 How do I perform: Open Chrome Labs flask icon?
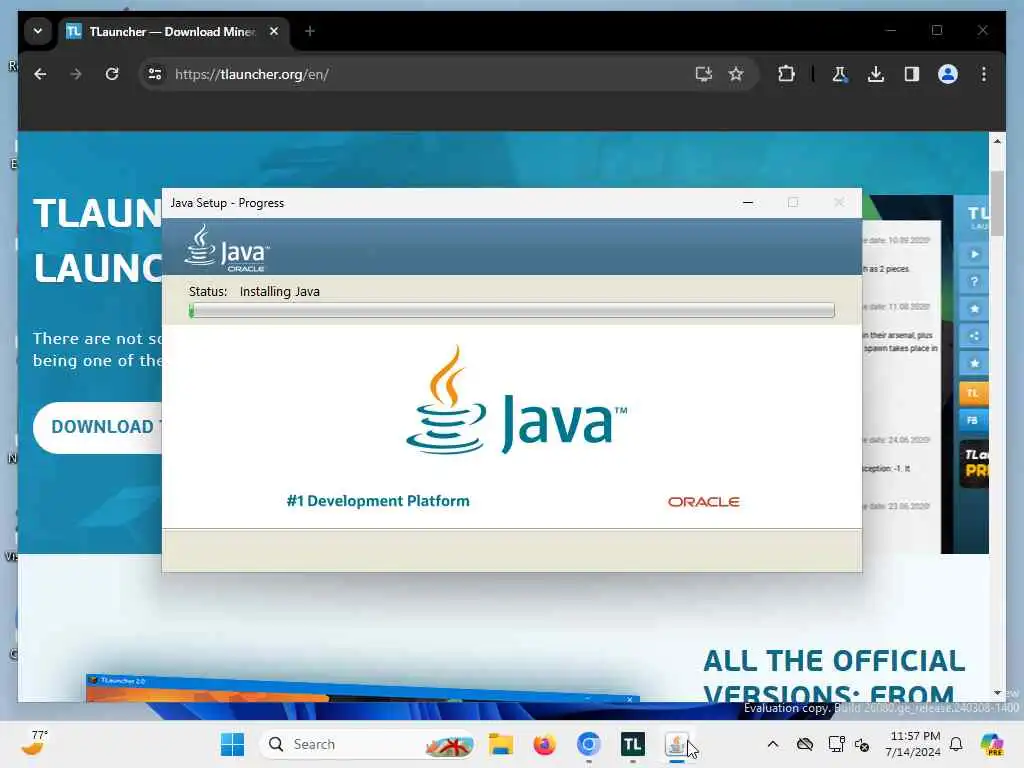coord(840,74)
